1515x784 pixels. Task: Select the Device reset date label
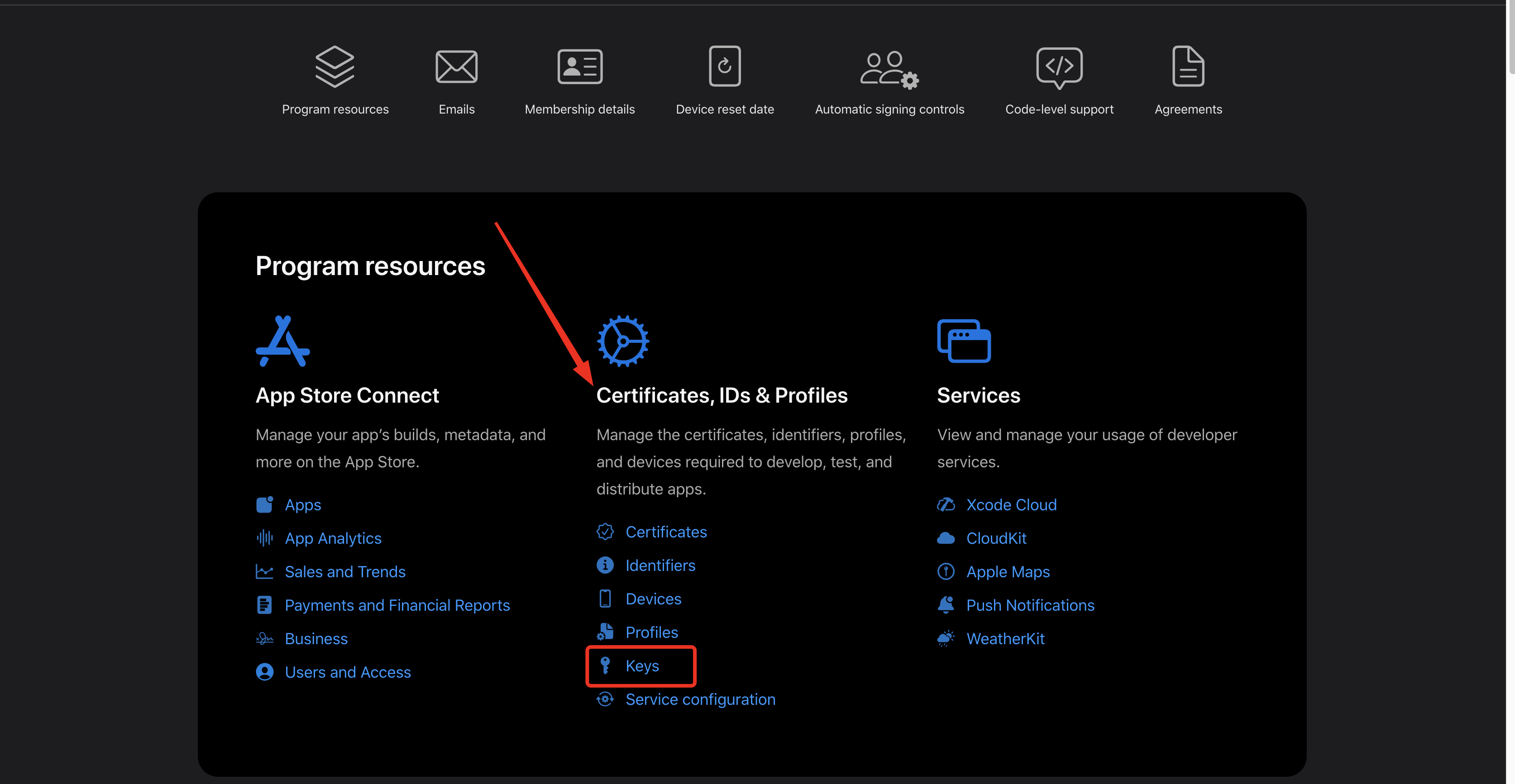[725, 109]
